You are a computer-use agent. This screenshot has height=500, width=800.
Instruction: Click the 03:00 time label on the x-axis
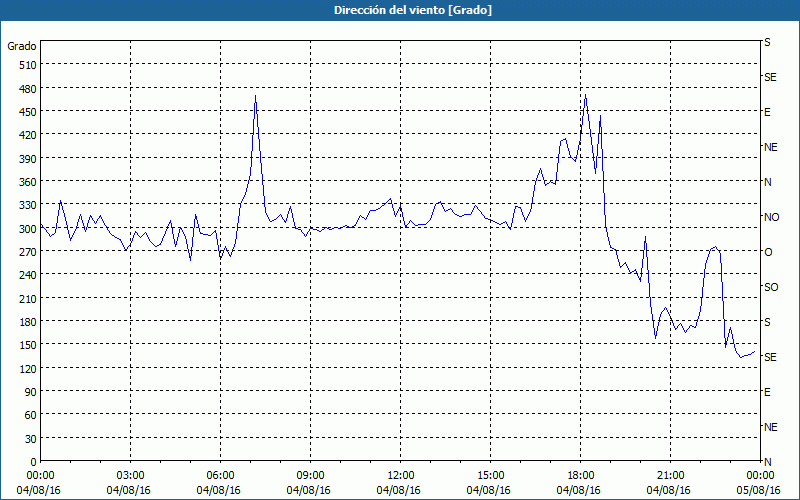click(x=131, y=476)
